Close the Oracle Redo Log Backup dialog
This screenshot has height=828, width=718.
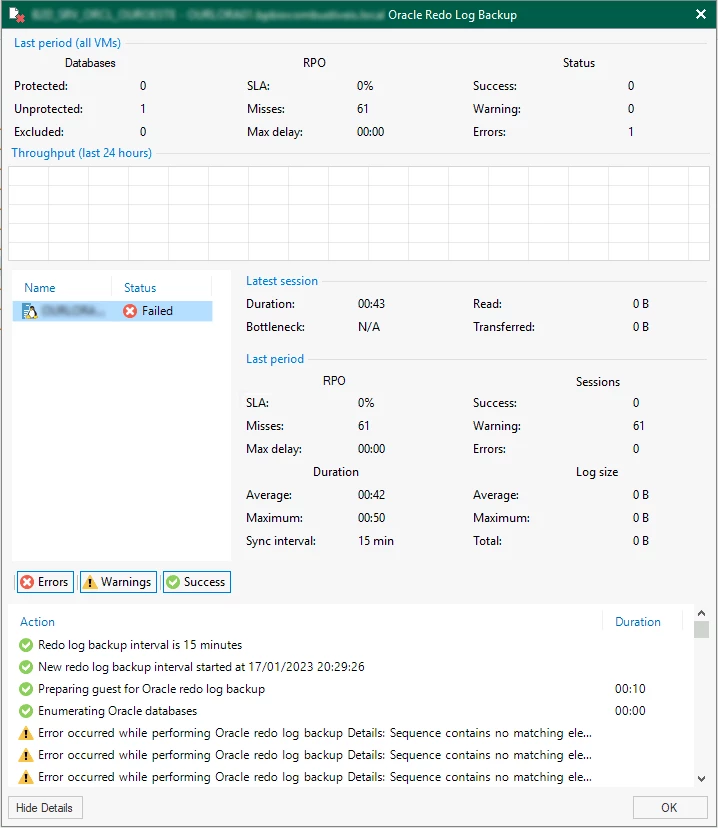click(701, 14)
